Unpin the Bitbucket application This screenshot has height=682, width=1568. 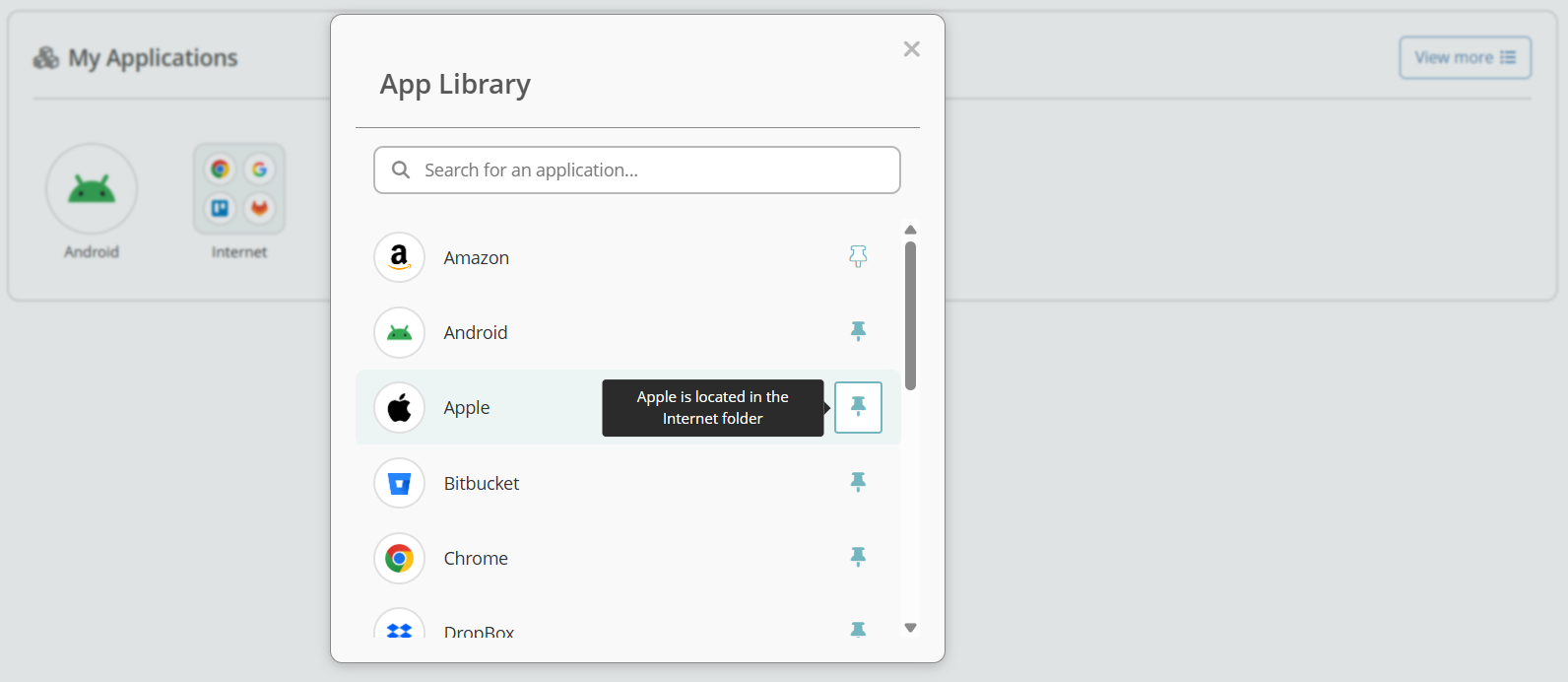(x=858, y=482)
